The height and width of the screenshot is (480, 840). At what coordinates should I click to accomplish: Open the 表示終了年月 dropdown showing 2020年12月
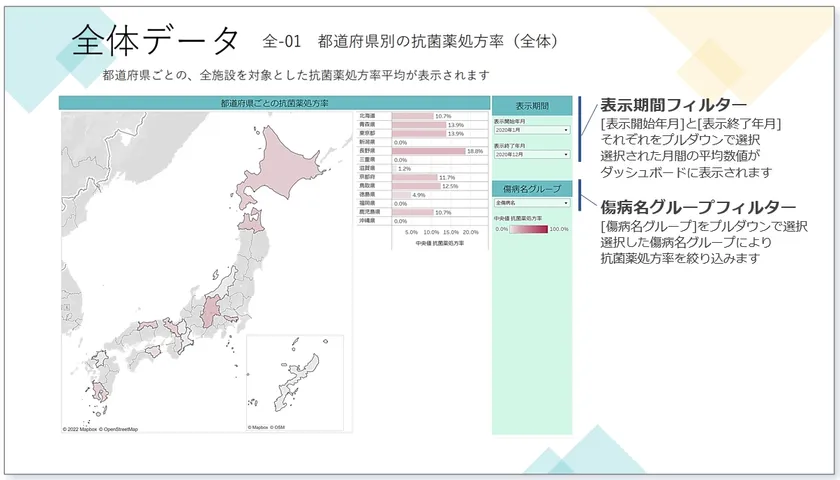(531, 154)
